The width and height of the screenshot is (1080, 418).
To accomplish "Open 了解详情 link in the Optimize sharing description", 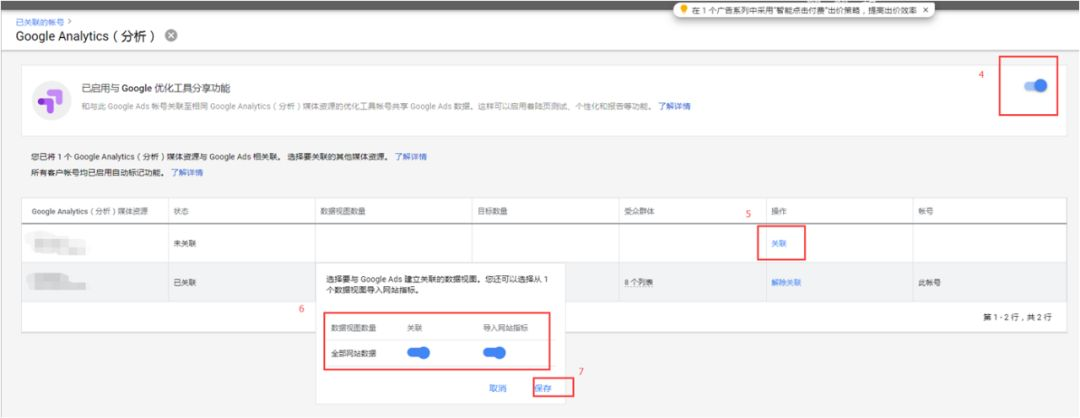I will tap(674, 107).
